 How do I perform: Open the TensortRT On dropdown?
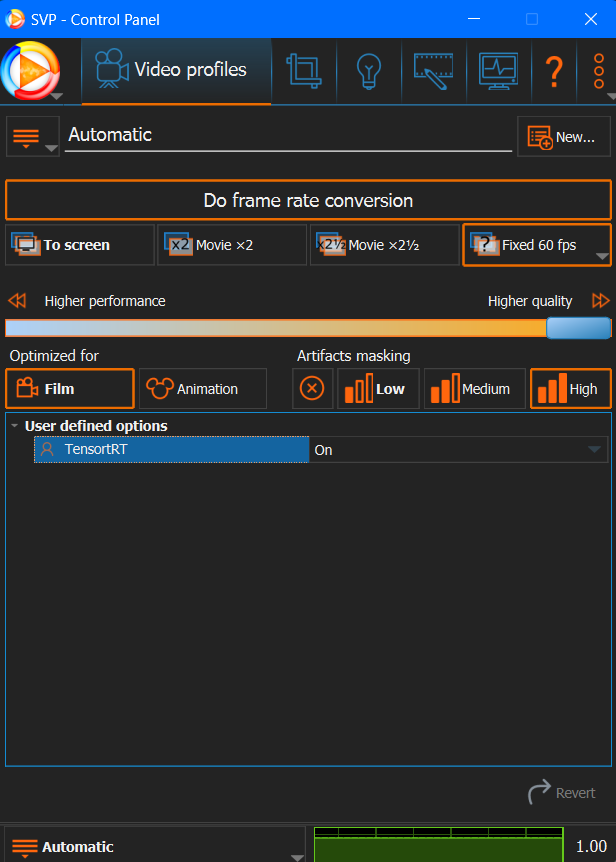point(458,450)
